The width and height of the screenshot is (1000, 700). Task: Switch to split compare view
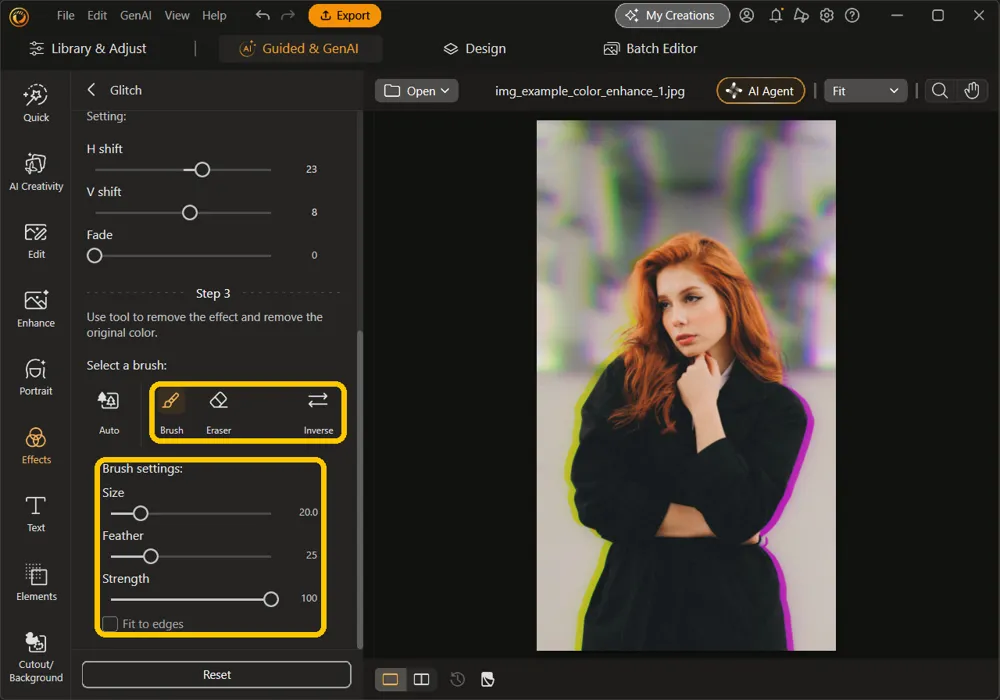tap(421, 679)
